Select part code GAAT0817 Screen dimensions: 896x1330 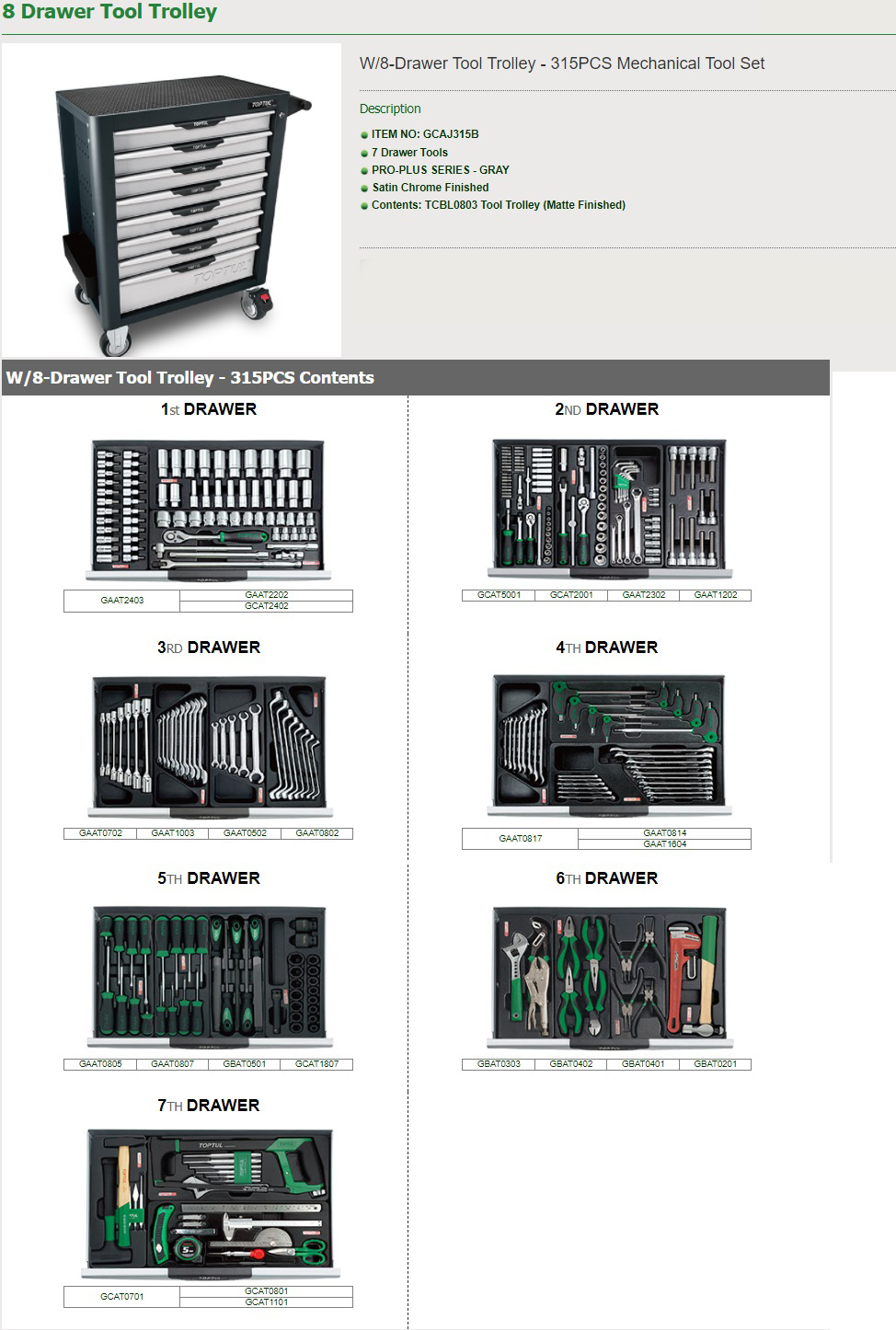[521, 839]
